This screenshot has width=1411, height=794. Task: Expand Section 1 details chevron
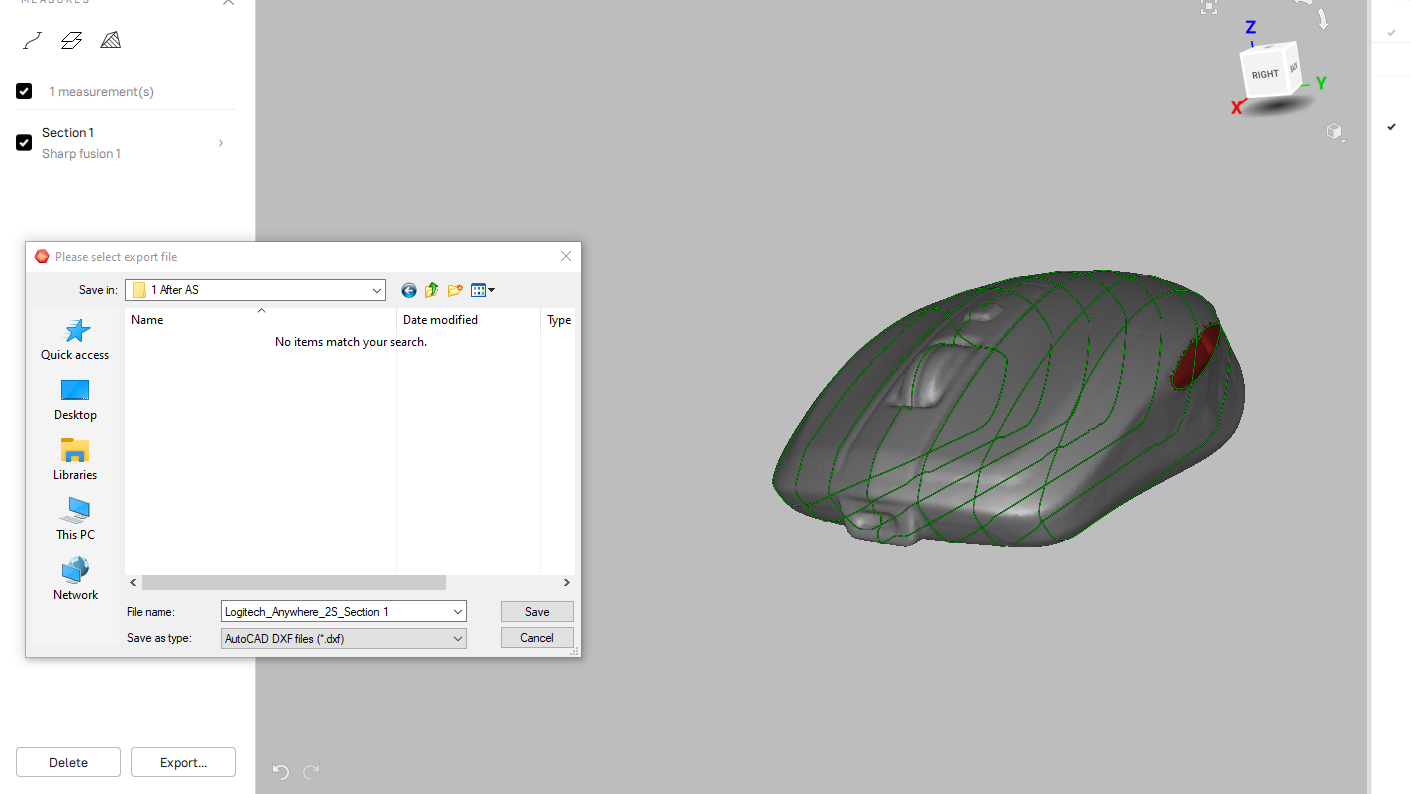click(x=221, y=143)
